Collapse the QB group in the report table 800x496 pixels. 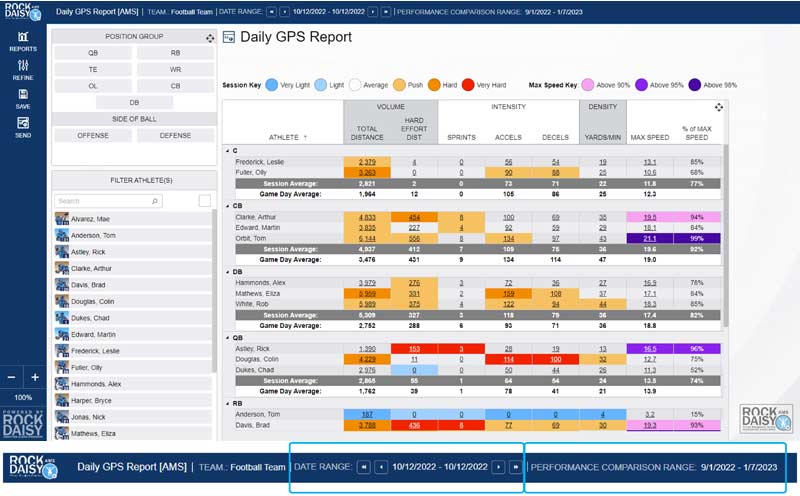228,338
